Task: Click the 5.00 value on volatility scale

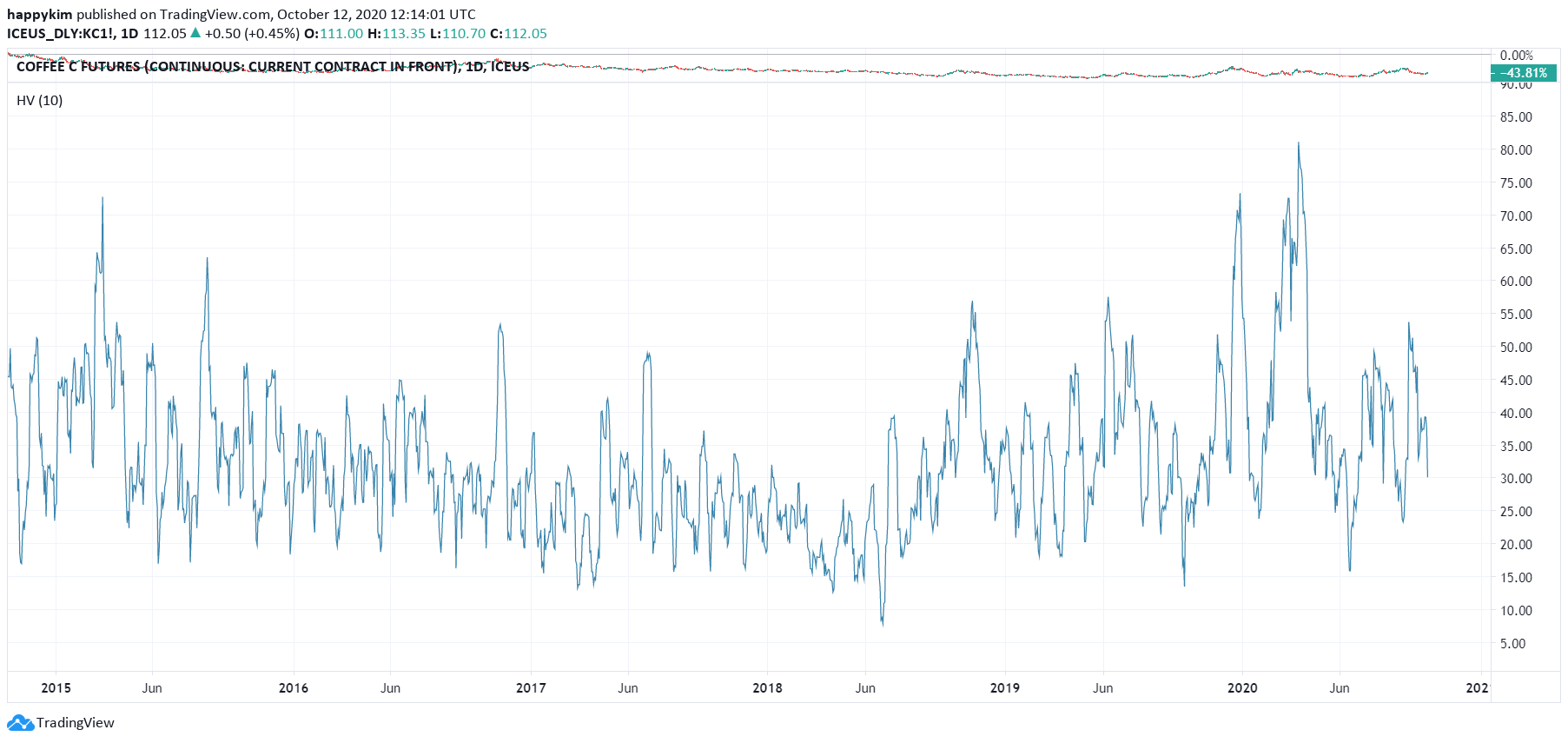Action: pos(1512,644)
